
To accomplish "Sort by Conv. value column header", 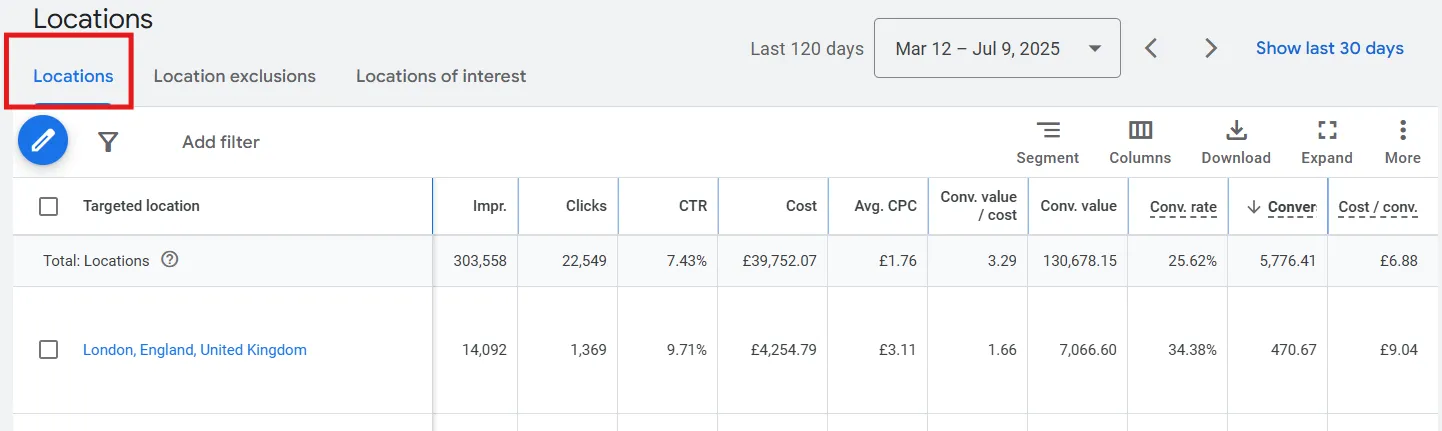I will [1078, 206].
